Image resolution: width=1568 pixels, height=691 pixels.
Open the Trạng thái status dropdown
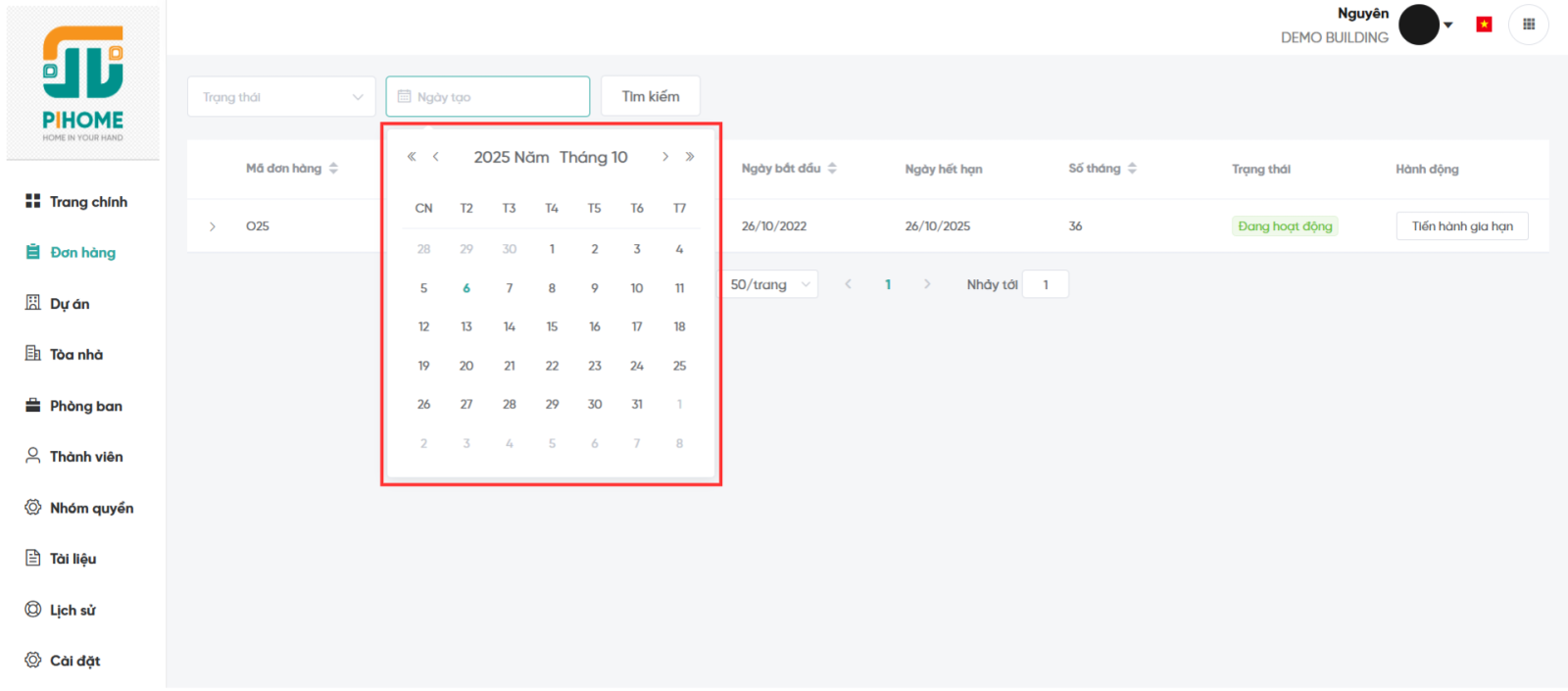pos(281,97)
